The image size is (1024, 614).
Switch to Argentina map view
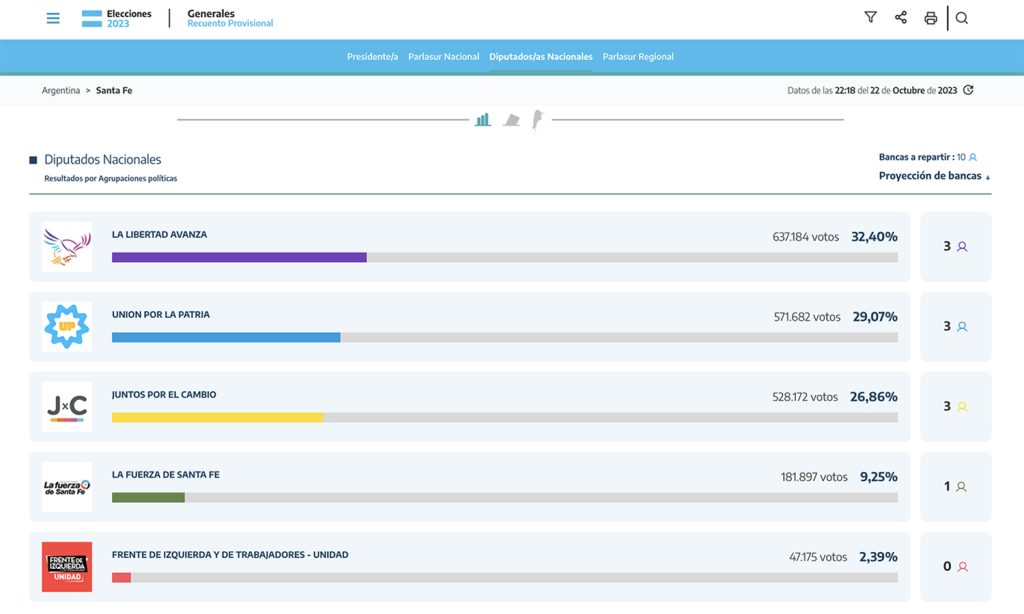pyautogui.click(x=537, y=120)
